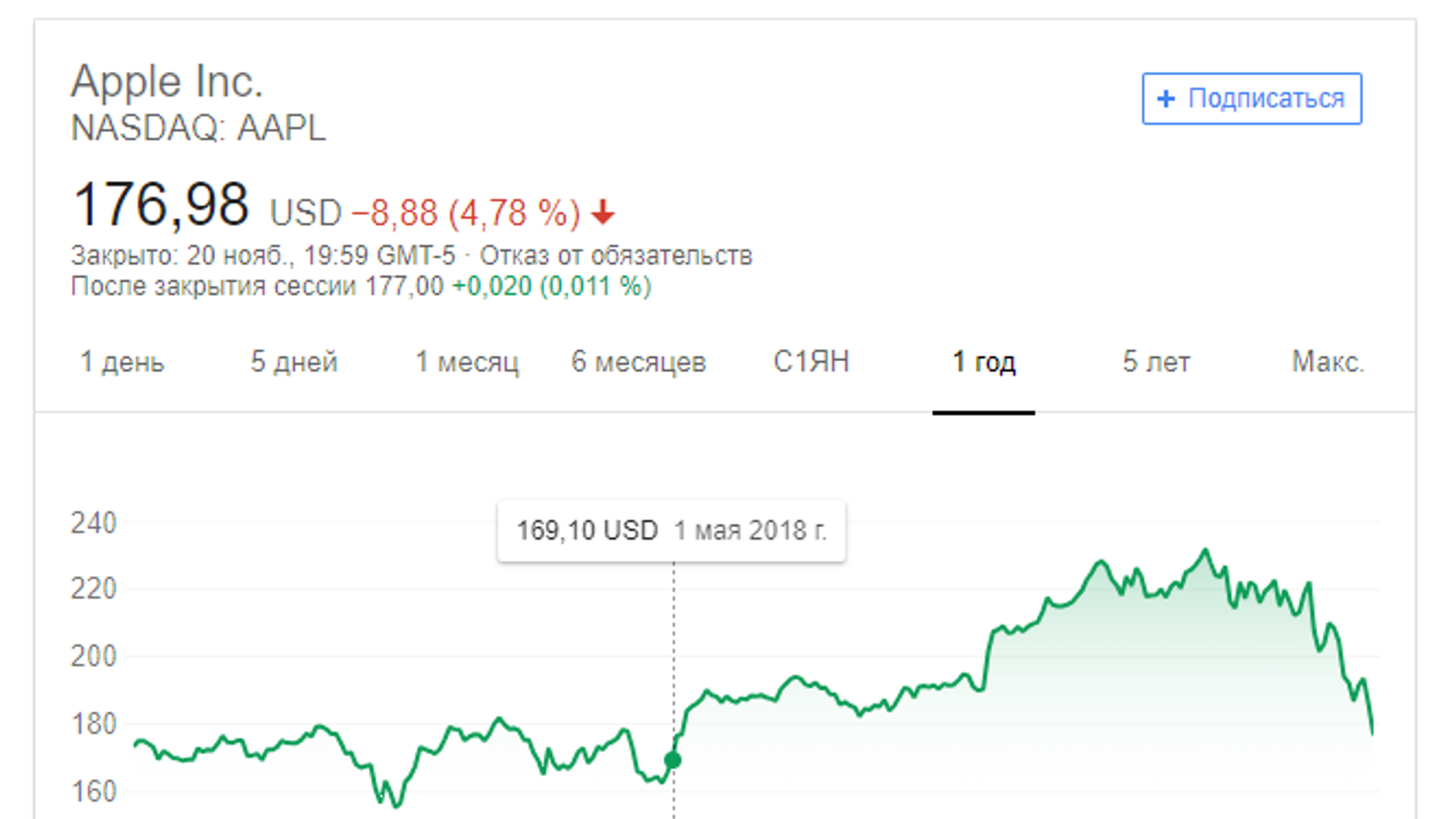The width and height of the screenshot is (1456, 819).
Task: Select the 5 дней tab
Action: [x=294, y=362]
